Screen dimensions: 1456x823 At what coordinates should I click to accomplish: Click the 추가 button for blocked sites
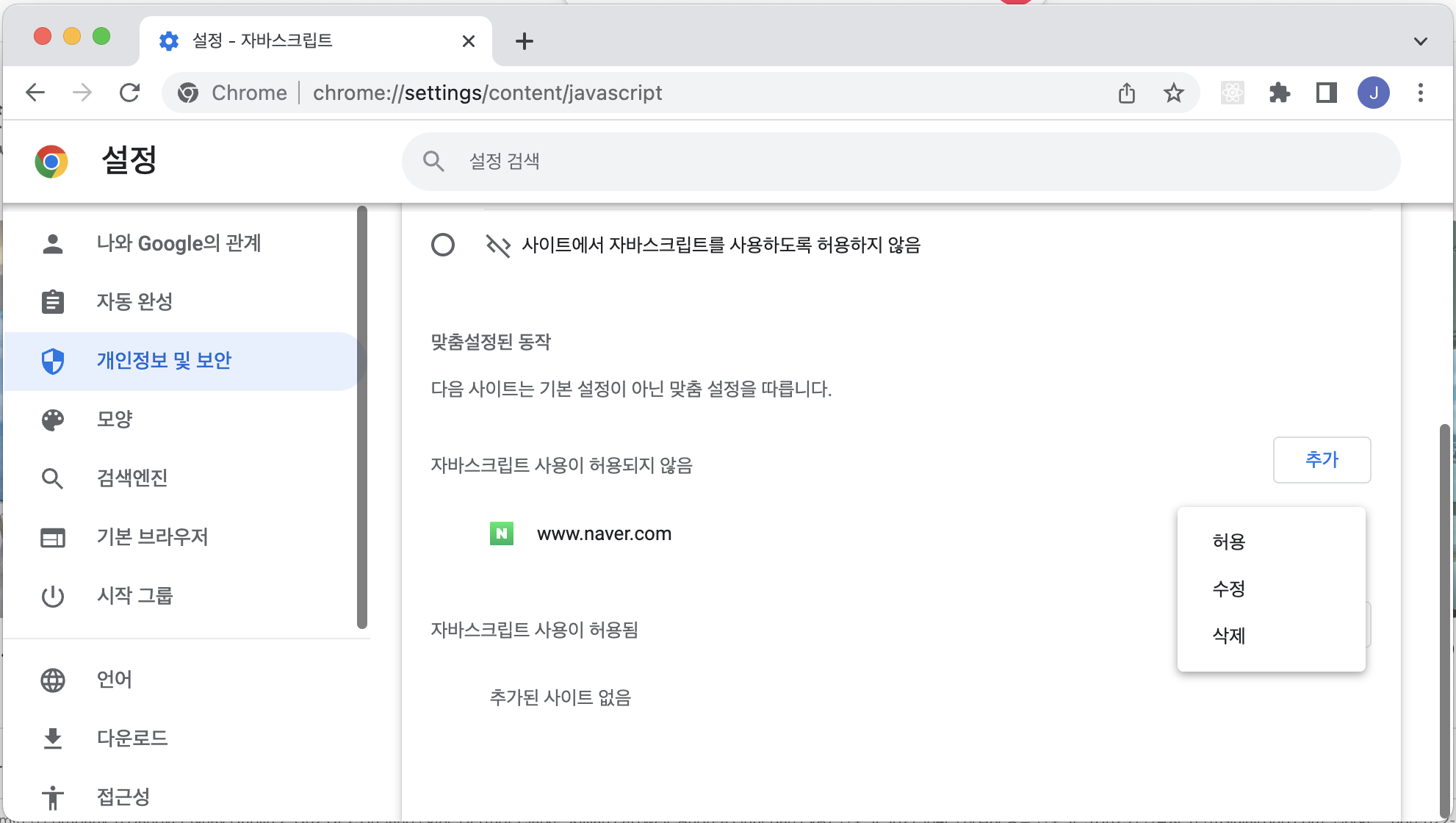tap(1321, 460)
